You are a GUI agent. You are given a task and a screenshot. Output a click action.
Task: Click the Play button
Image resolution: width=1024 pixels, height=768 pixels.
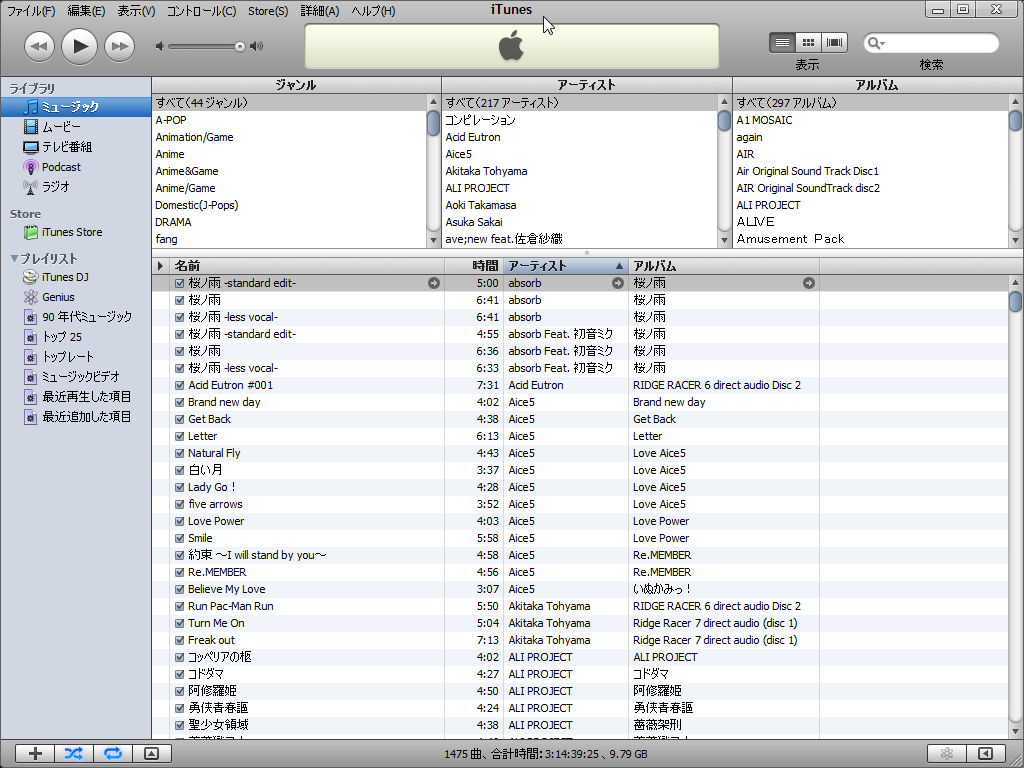coord(79,46)
